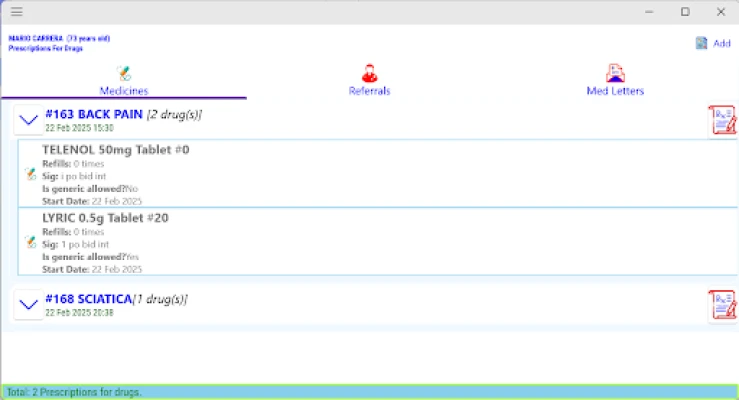Click the #168 SCIATICA title
Image resolution: width=739 pixels, height=400 pixels.
coord(89,299)
